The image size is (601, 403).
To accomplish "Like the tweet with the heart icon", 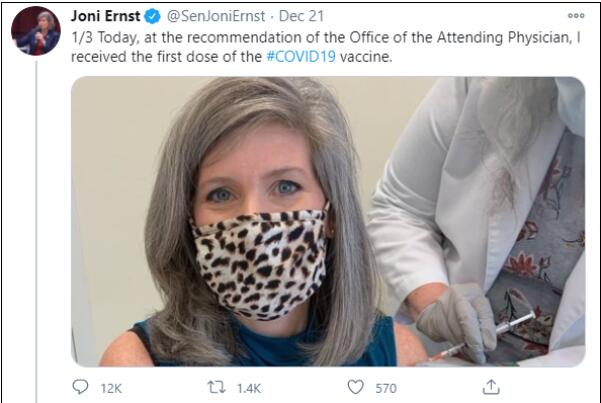I will pyautogui.click(x=354, y=387).
